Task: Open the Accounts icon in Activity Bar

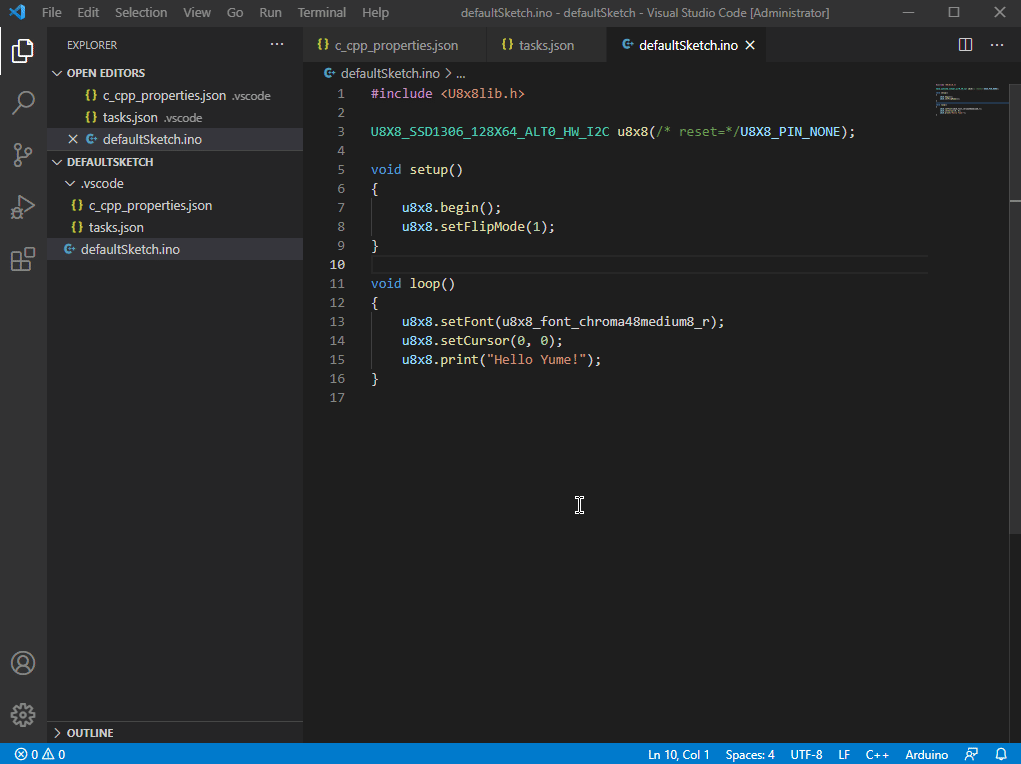Action: 23,662
